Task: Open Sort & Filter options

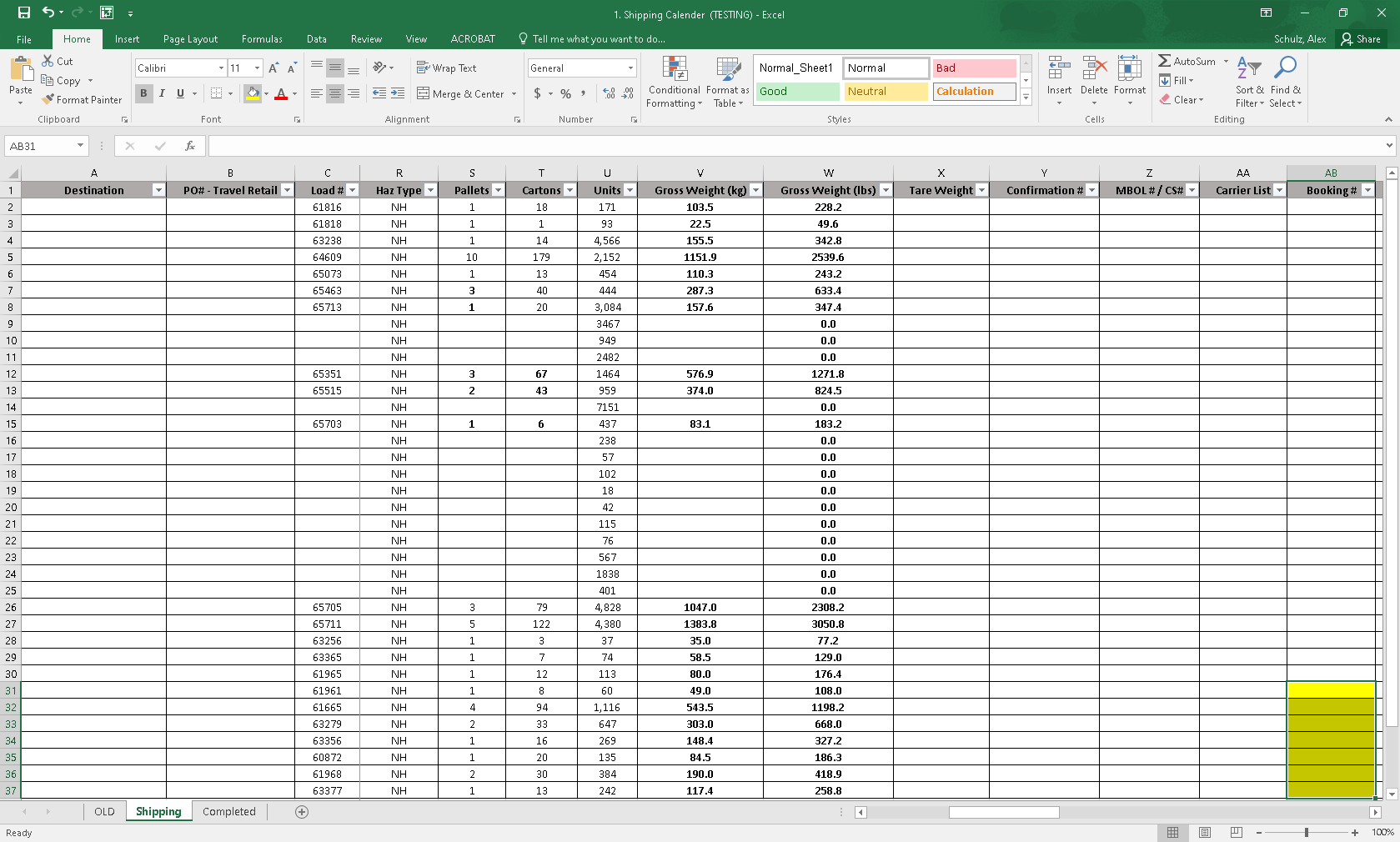Action: click(1248, 81)
